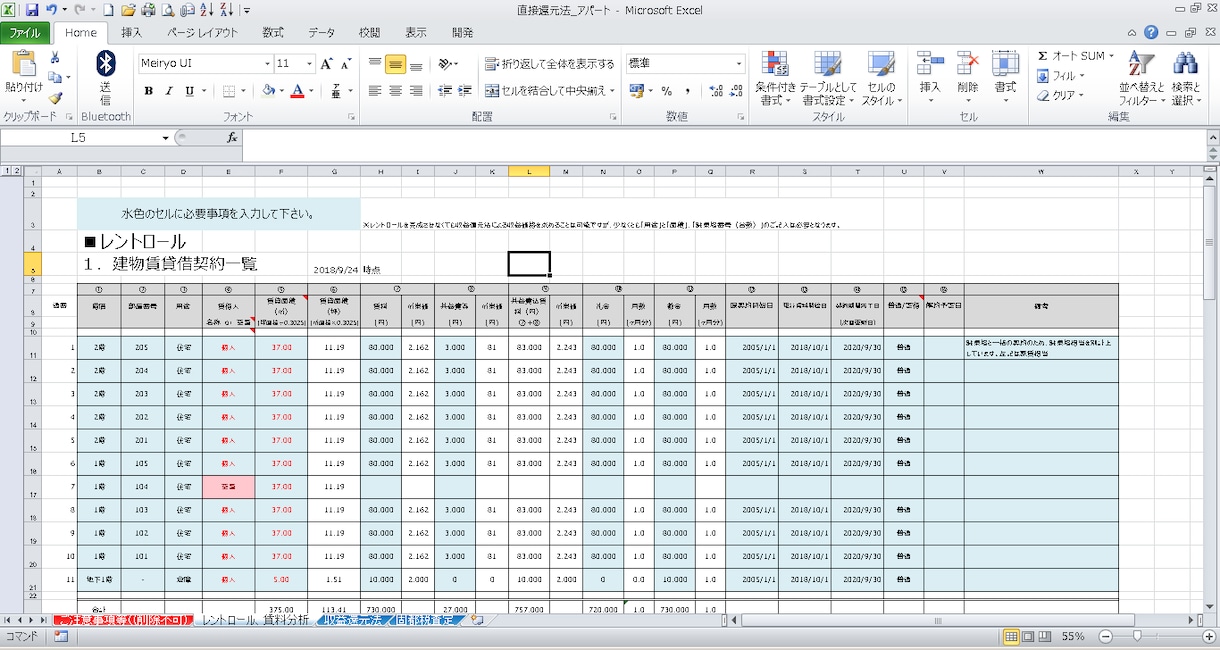Open the Meiryo UI font name dropdown
The image size is (1220, 650).
tap(267, 64)
